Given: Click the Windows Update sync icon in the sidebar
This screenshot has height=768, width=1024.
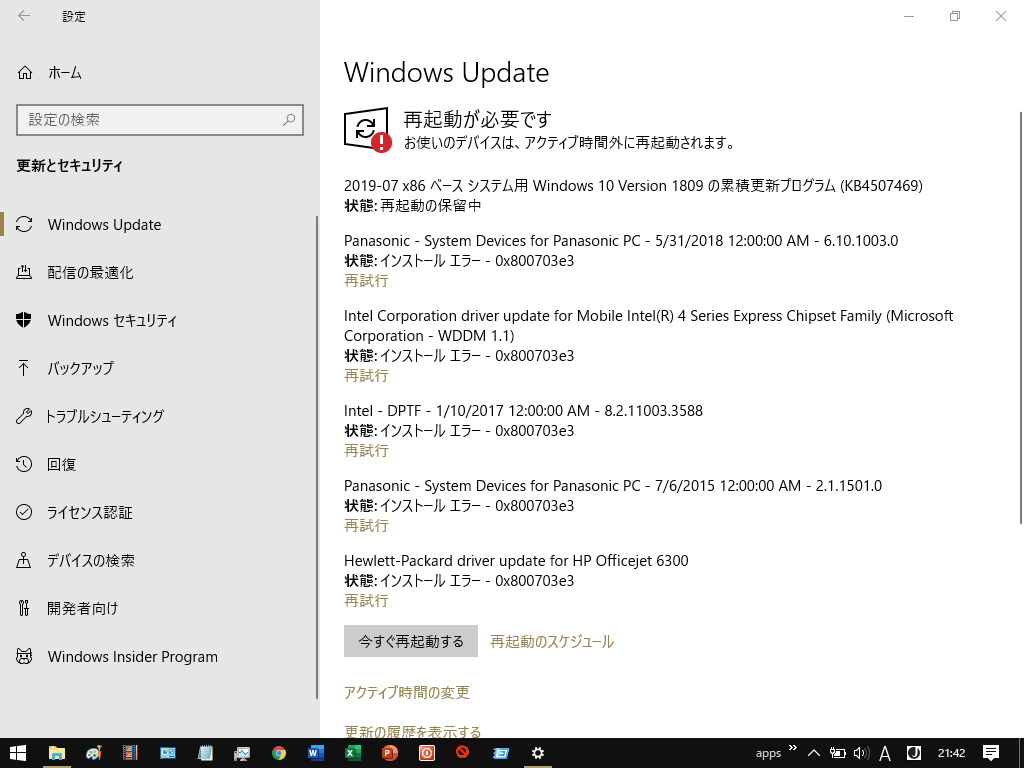Looking at the screenshot, I should (24, 224).
